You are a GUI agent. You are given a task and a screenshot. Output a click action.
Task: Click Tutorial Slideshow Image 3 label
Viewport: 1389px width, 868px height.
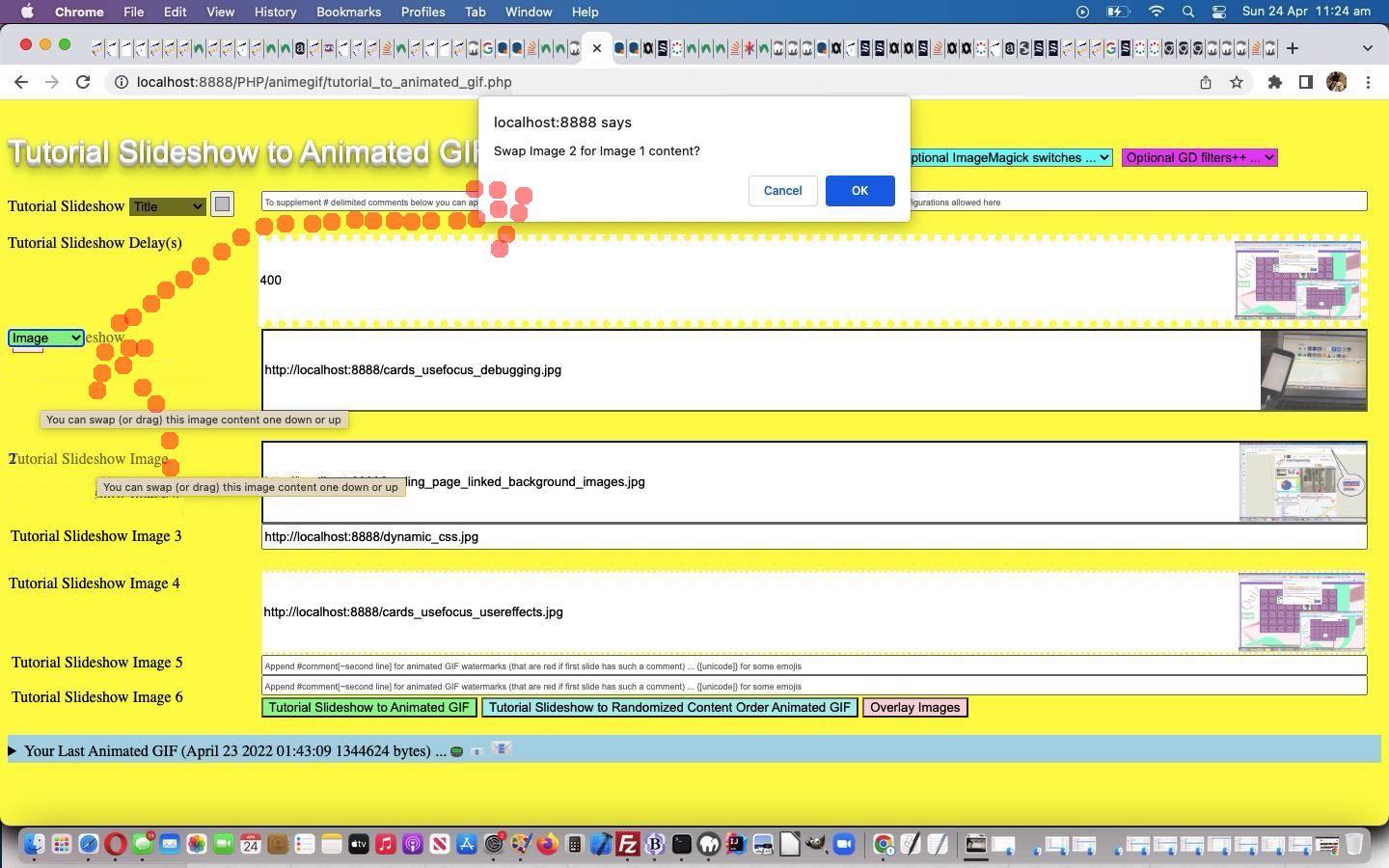(x=95, y=536)
